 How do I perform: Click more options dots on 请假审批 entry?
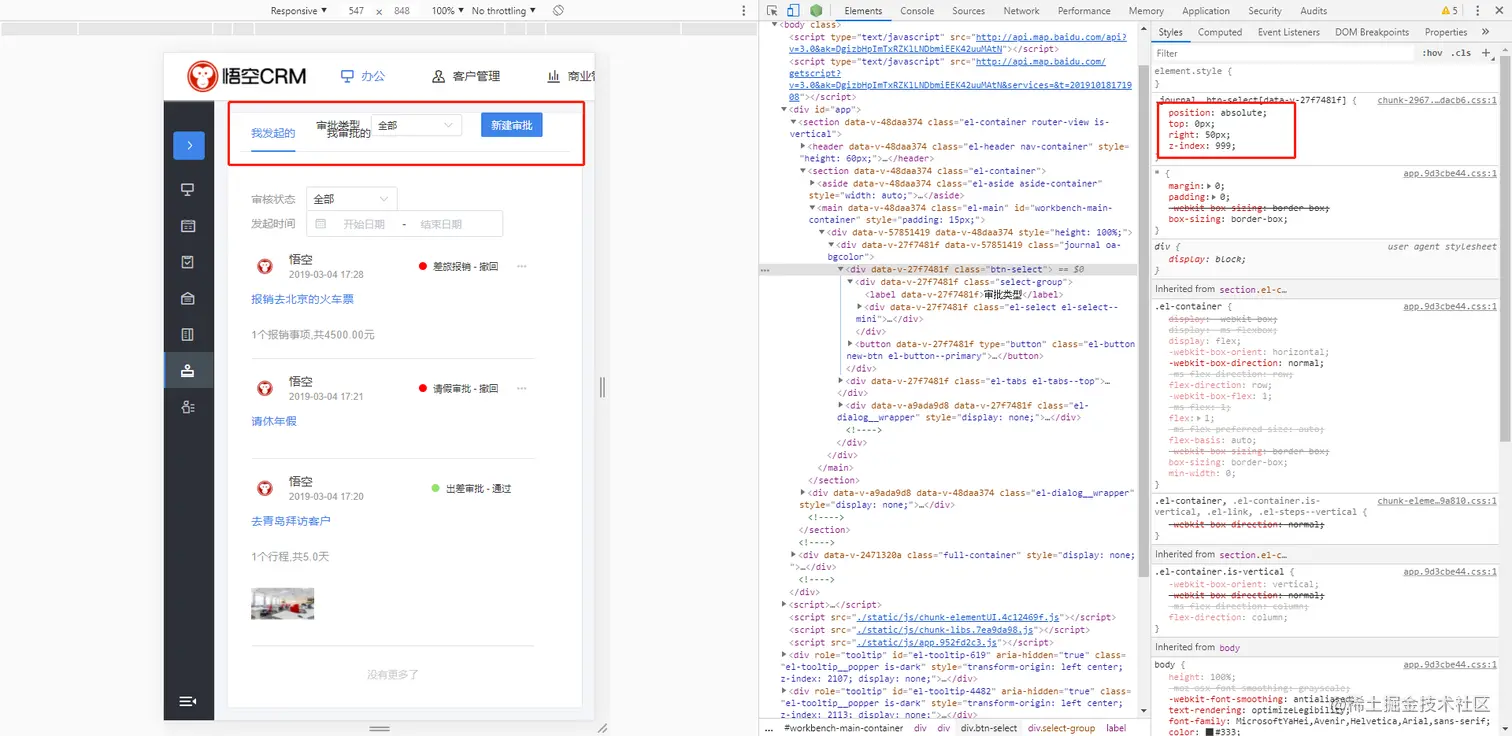click(x=521, y=388)
